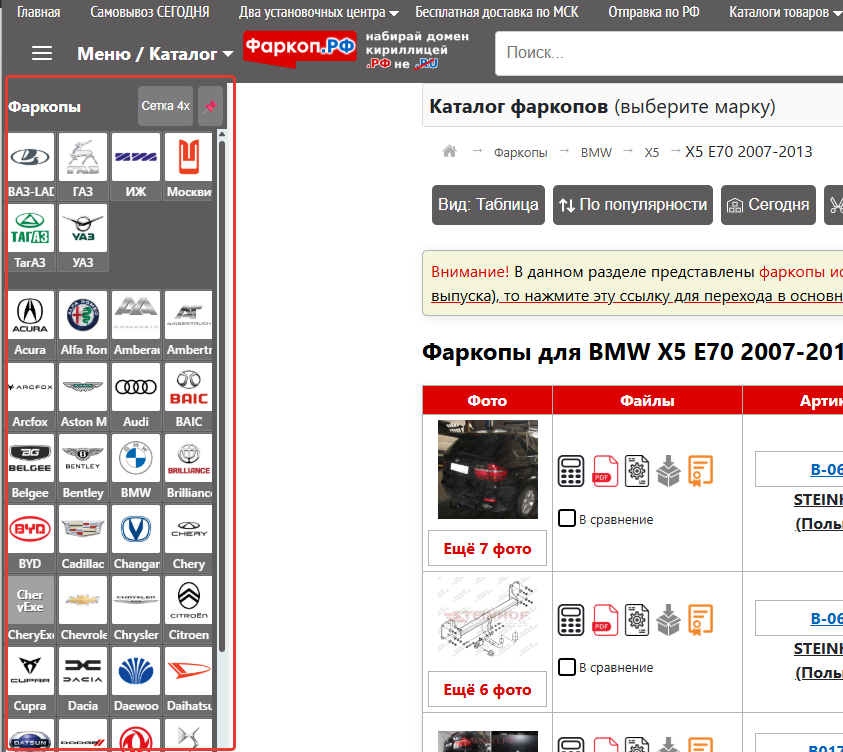Viewport: 843px width, 752px height.
Task: Show Ещё 7 фото gallery
Action: (x=487, y=548)
